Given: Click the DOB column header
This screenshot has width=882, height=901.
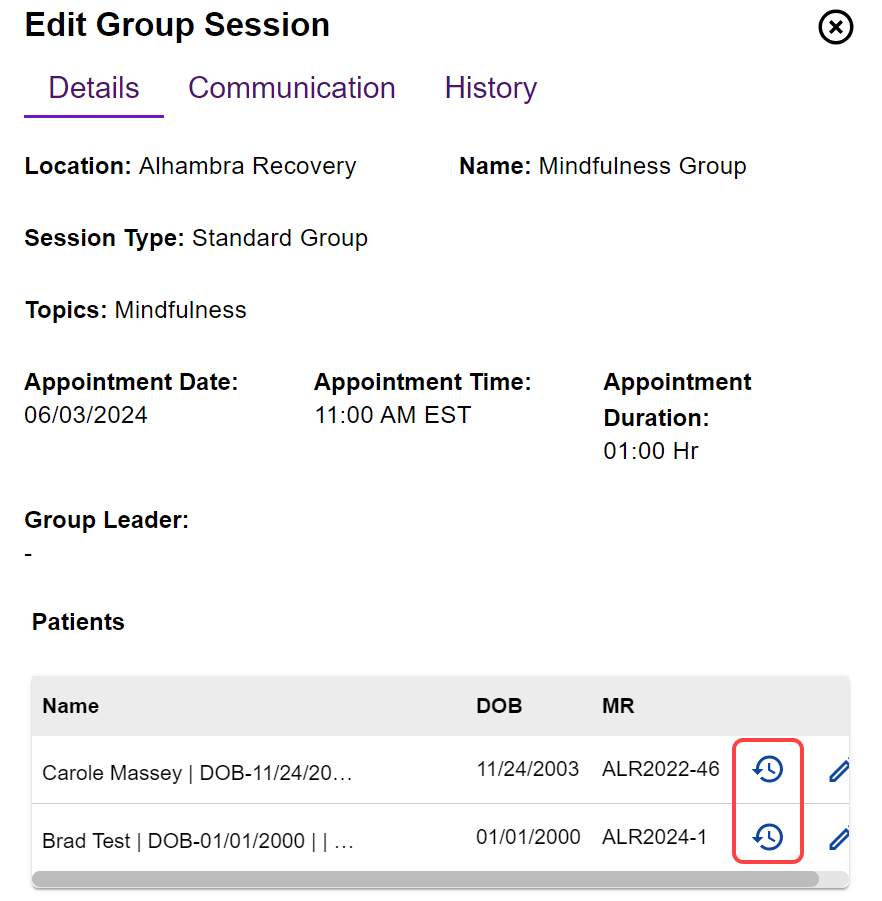Looking at the screenshot, I should (x=499, y=706).
